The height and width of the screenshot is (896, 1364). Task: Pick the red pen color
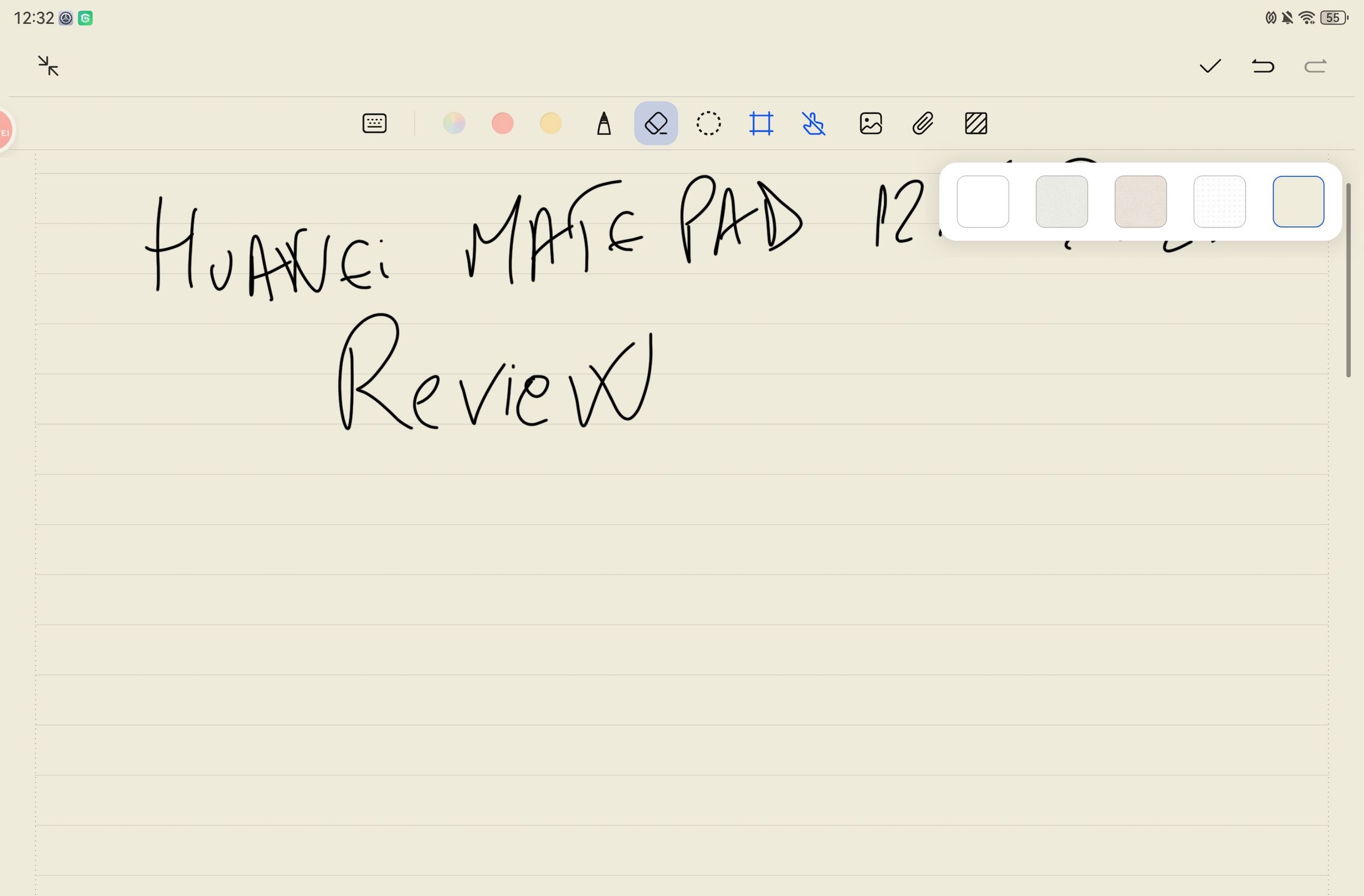(502, 124)
